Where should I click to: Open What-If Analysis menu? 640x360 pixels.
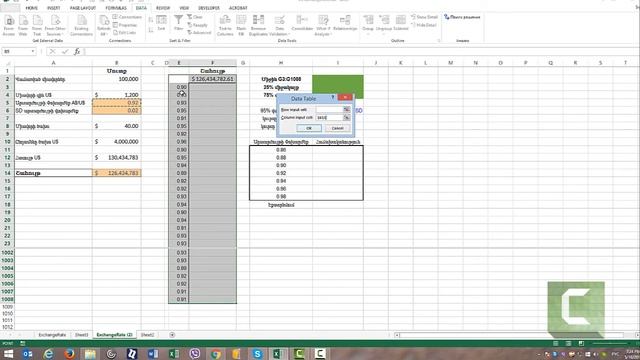[323, 25]
